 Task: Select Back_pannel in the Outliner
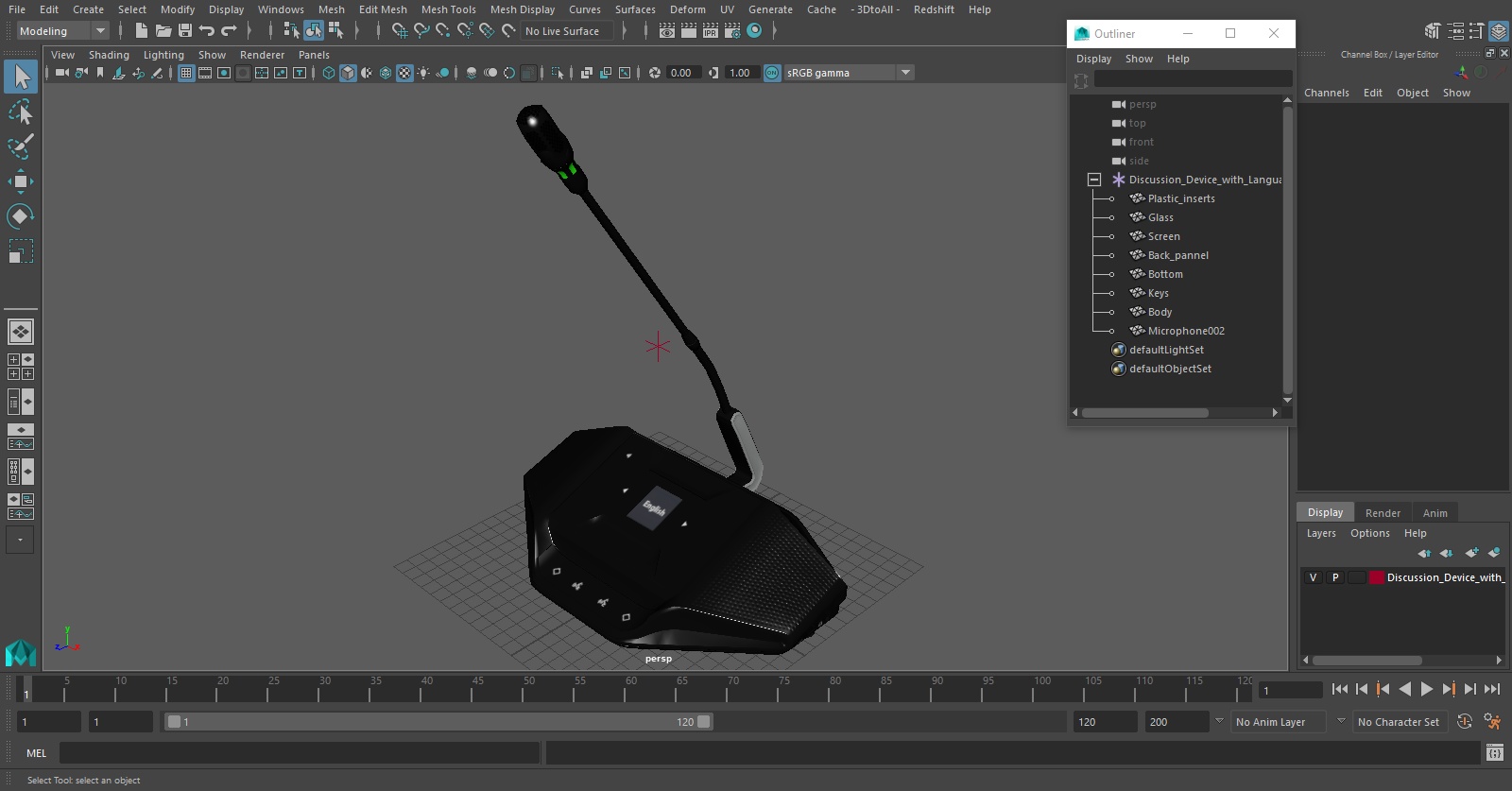click(x=1177, y=255)
